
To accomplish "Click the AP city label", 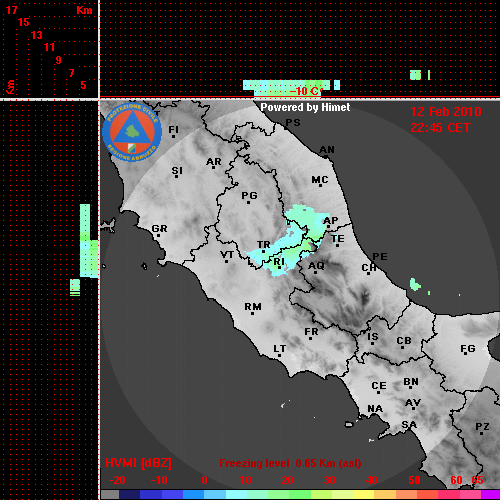I will [330, 221].
